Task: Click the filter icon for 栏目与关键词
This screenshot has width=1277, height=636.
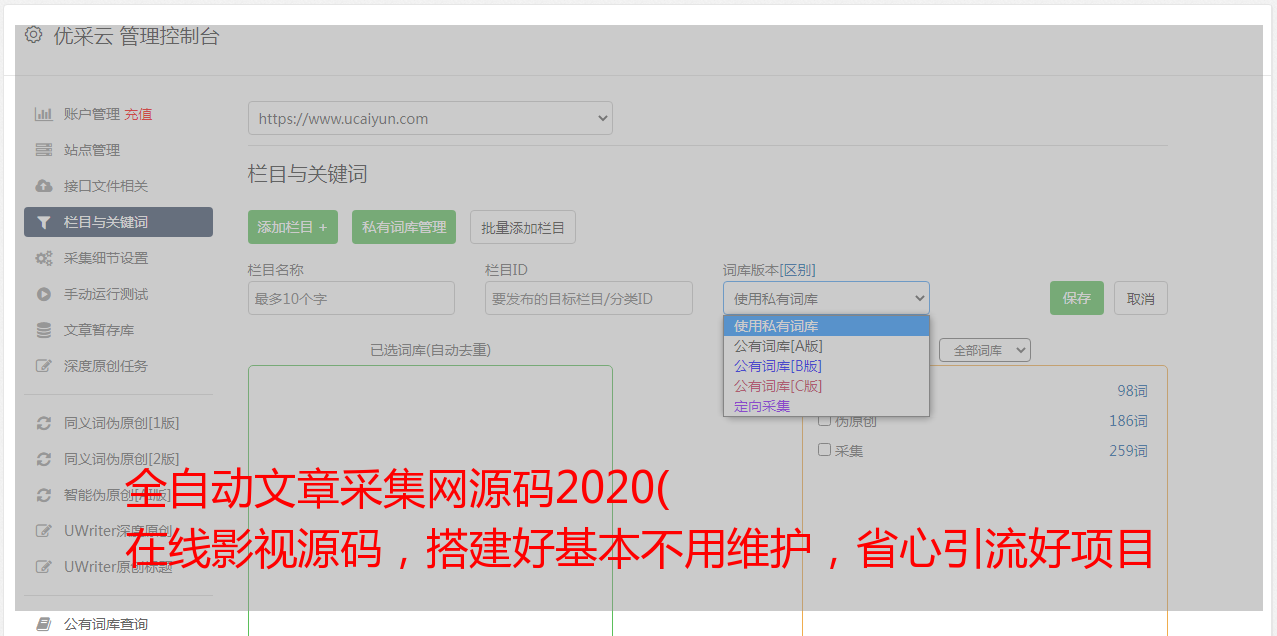Action: click(43, 222)
